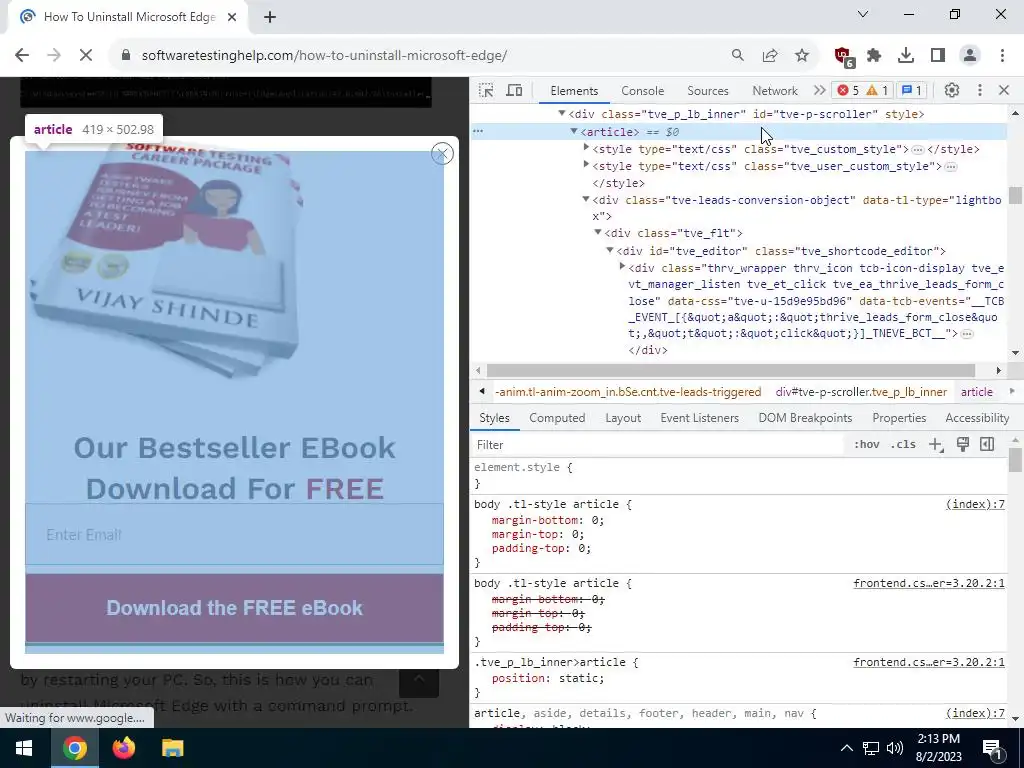Open the Accessibility tab
The width and height of the screenshot is (1024, 768).
click(977, 418)
